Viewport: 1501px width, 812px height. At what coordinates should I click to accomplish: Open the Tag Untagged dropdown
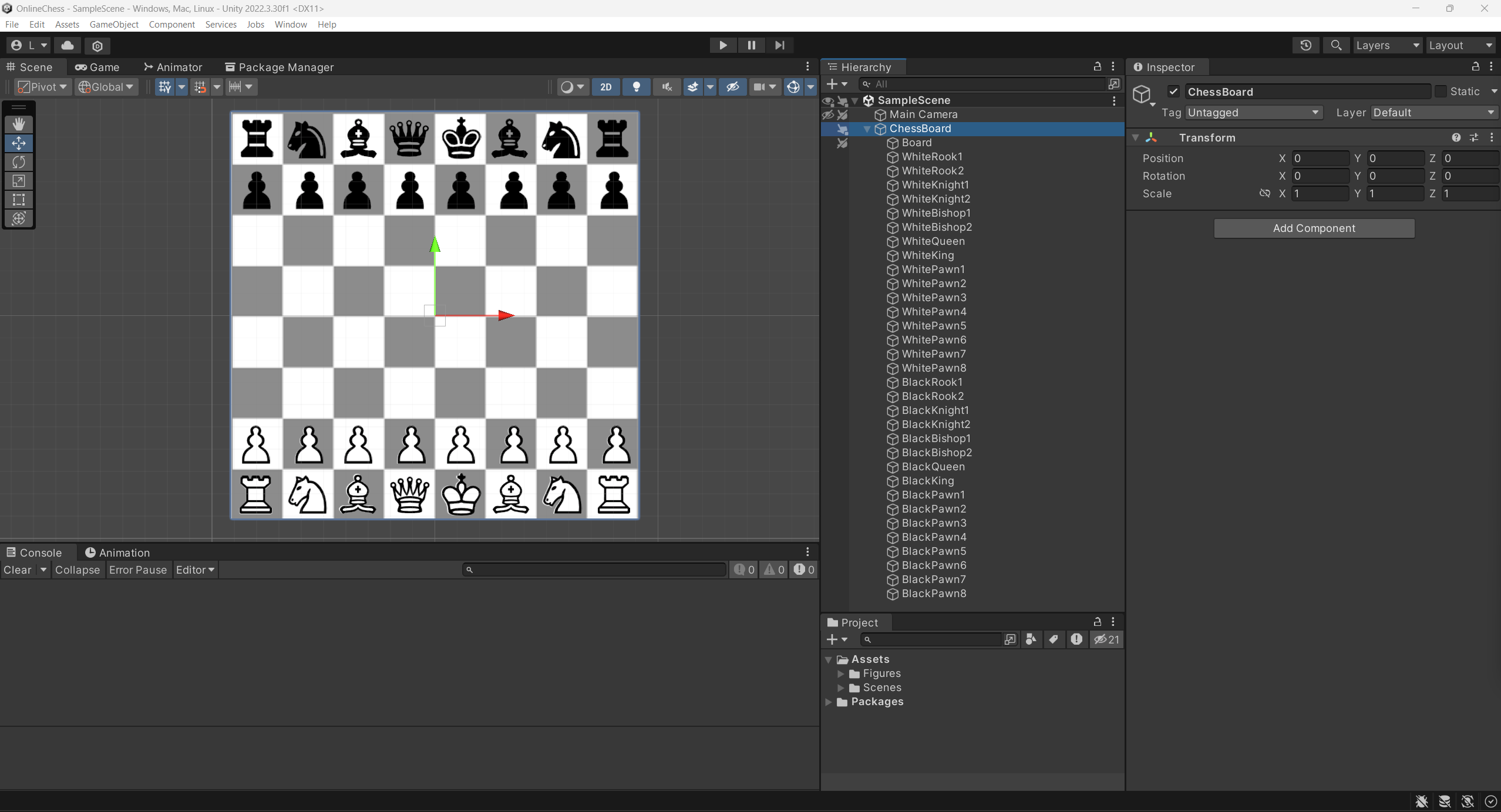1253,112
